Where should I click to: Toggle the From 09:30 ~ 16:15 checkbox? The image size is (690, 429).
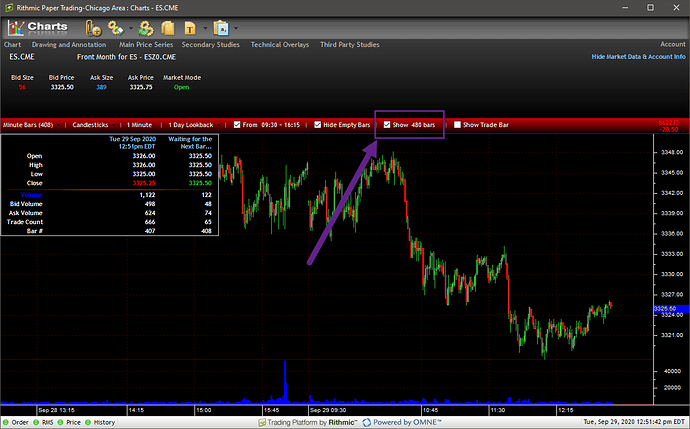(x=237, y=125)
